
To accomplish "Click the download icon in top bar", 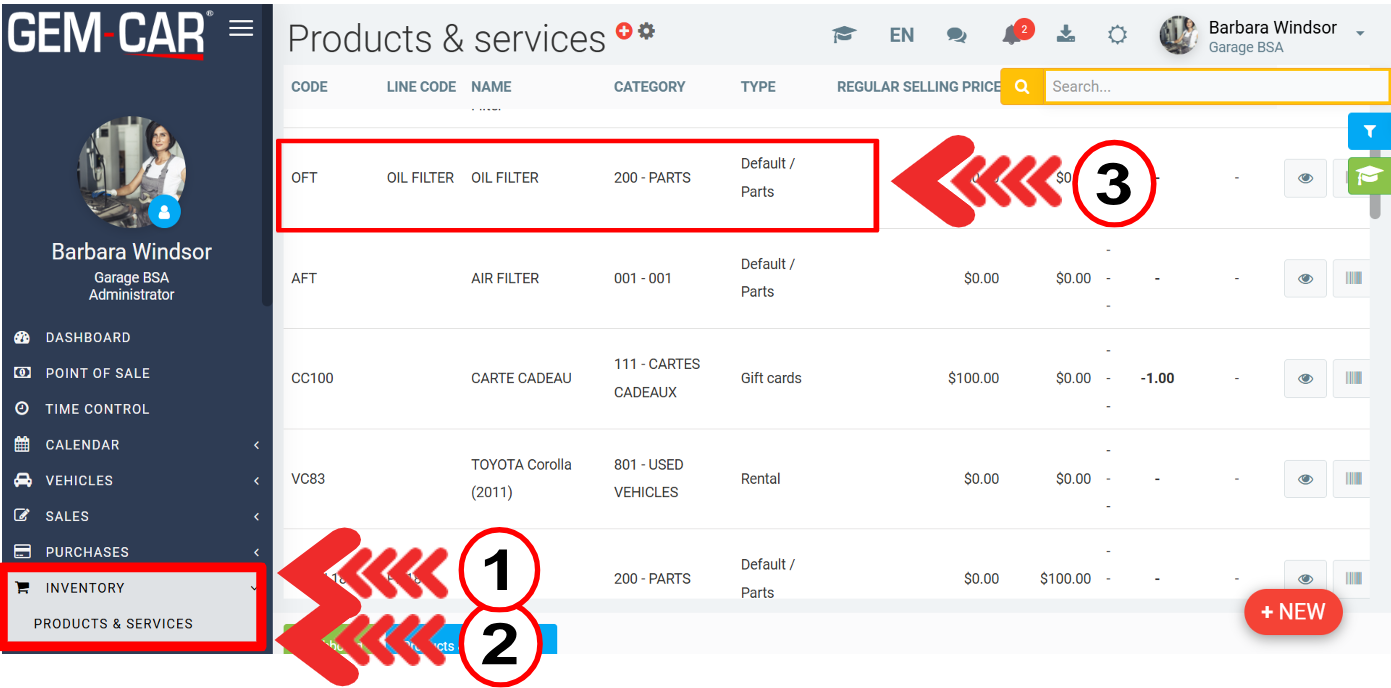I will point(1066,34).
